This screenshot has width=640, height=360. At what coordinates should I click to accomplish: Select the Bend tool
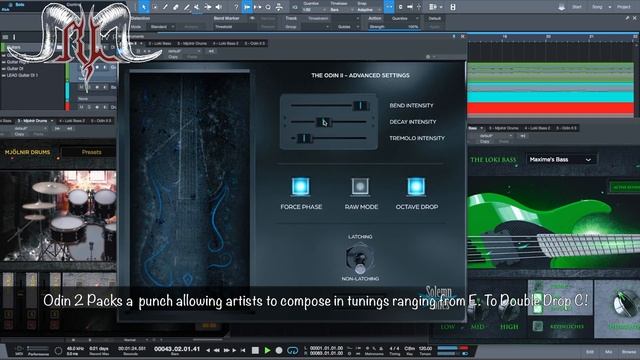coord(208,7)
